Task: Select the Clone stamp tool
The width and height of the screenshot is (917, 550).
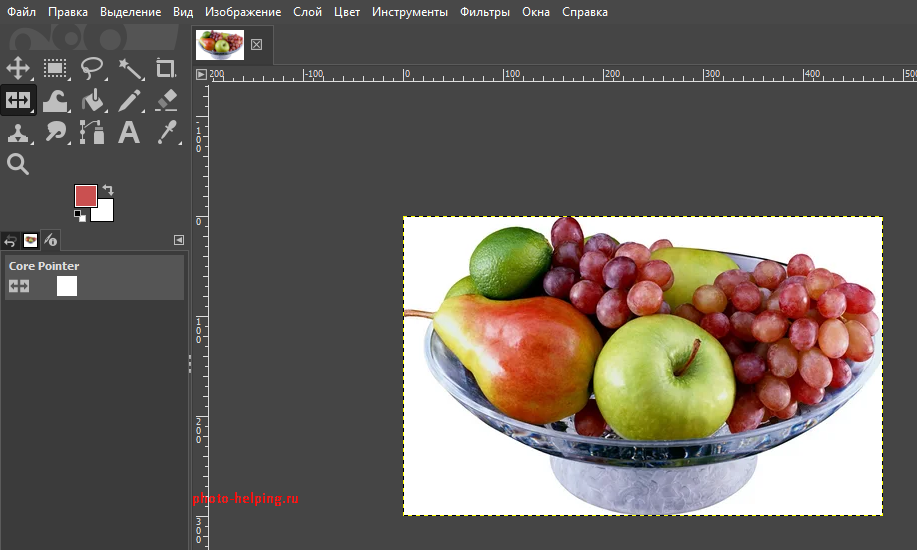Action: point(18,133)
